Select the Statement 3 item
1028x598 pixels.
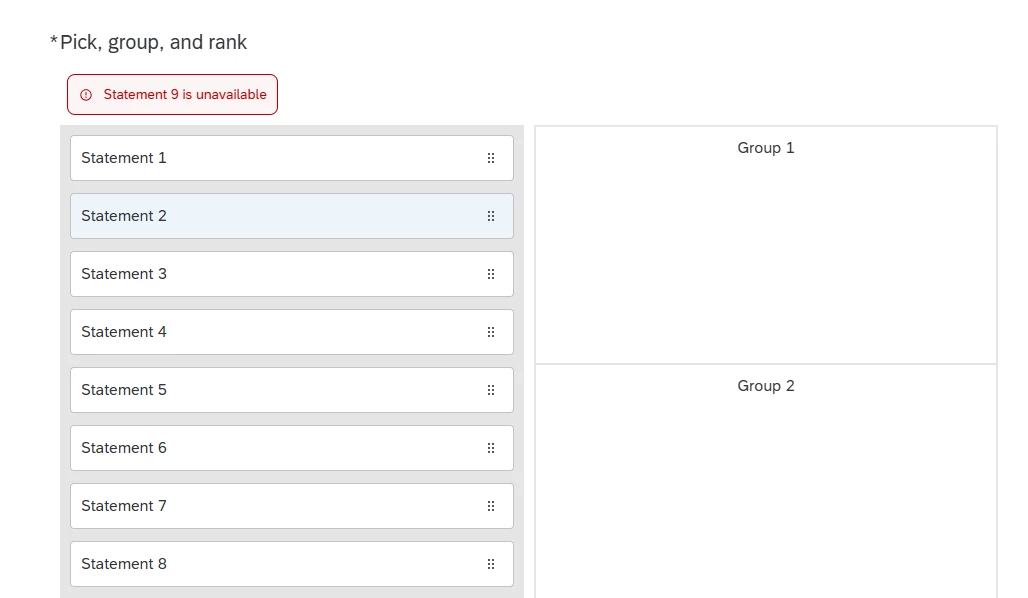click(292, 274)
